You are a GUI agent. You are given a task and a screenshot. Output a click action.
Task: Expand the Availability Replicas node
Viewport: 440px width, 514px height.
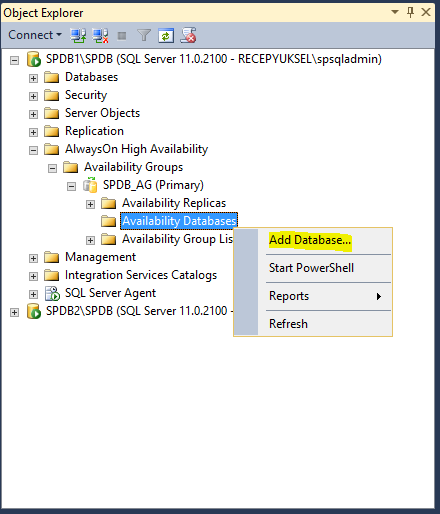pyautogui.click(x=90, y=204)
